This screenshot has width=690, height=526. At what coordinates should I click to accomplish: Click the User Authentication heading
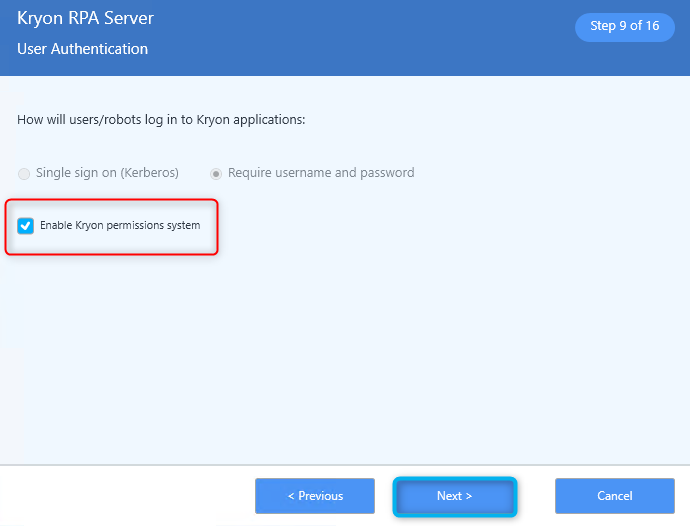[x=82, y=49]
